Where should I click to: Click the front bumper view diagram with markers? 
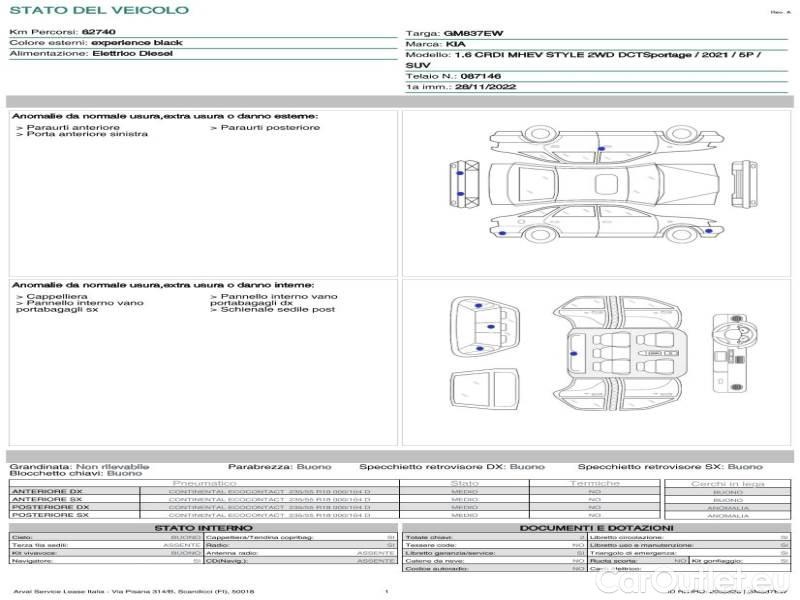click(x=467, y=182)
